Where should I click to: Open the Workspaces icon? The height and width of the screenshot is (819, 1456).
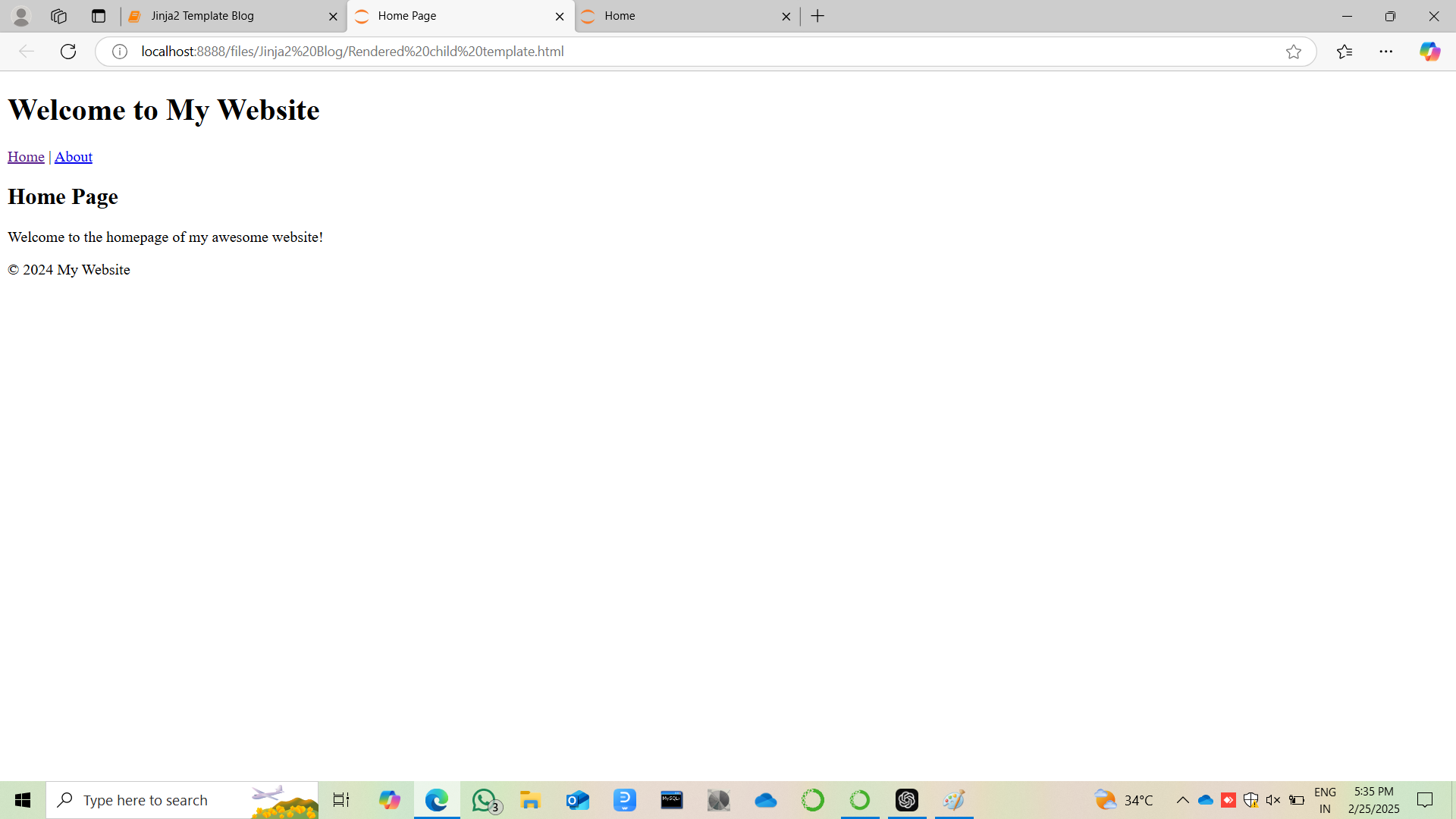pos(58,16)
